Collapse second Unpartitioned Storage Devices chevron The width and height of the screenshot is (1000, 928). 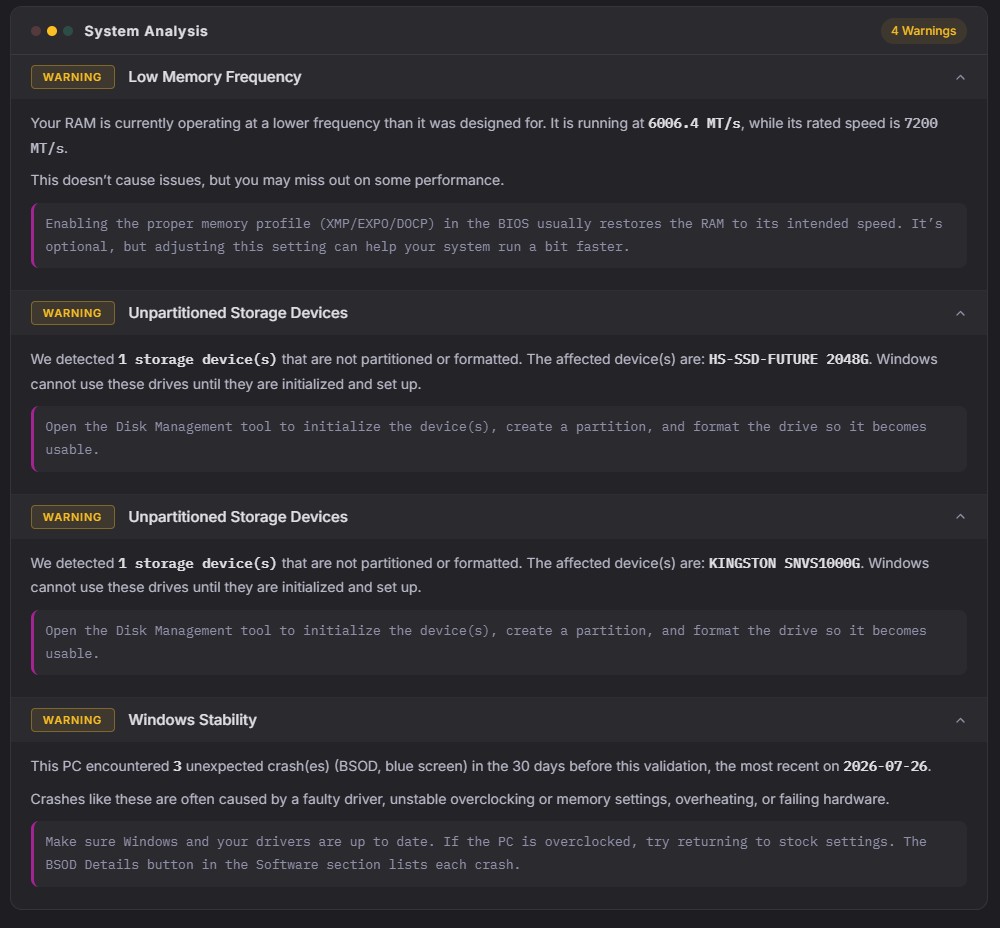click(960, 517)
